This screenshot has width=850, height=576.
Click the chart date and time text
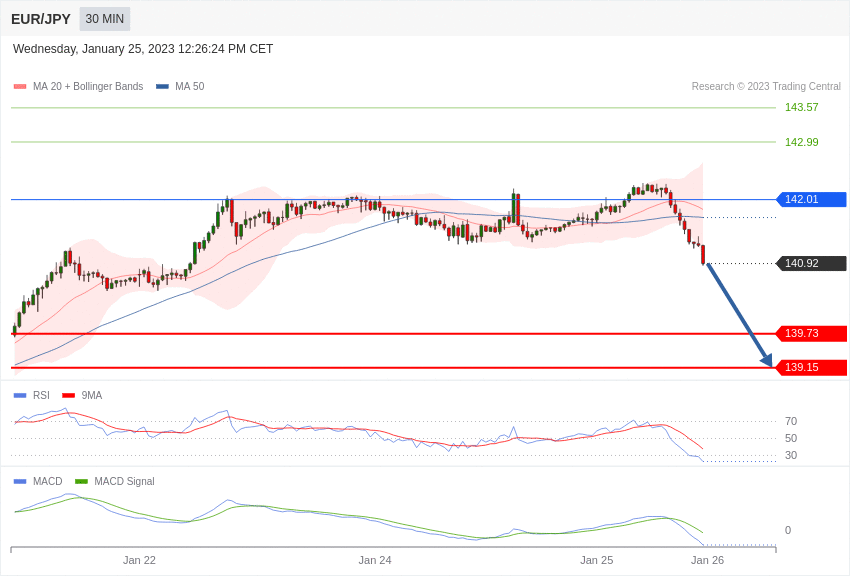143,49
